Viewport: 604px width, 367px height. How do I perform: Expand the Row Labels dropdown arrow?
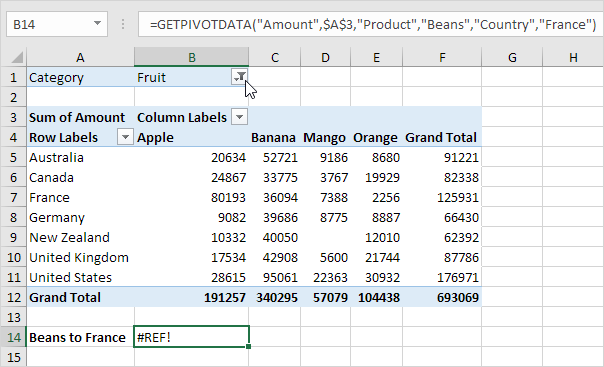click(x=125, y=137)
